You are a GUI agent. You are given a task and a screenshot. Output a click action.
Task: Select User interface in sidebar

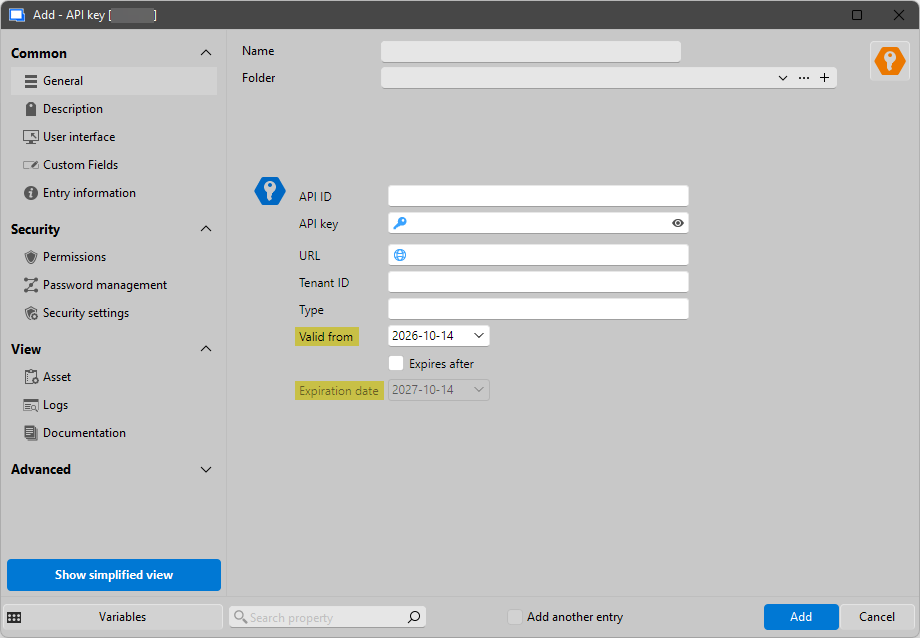pos(114,137)
